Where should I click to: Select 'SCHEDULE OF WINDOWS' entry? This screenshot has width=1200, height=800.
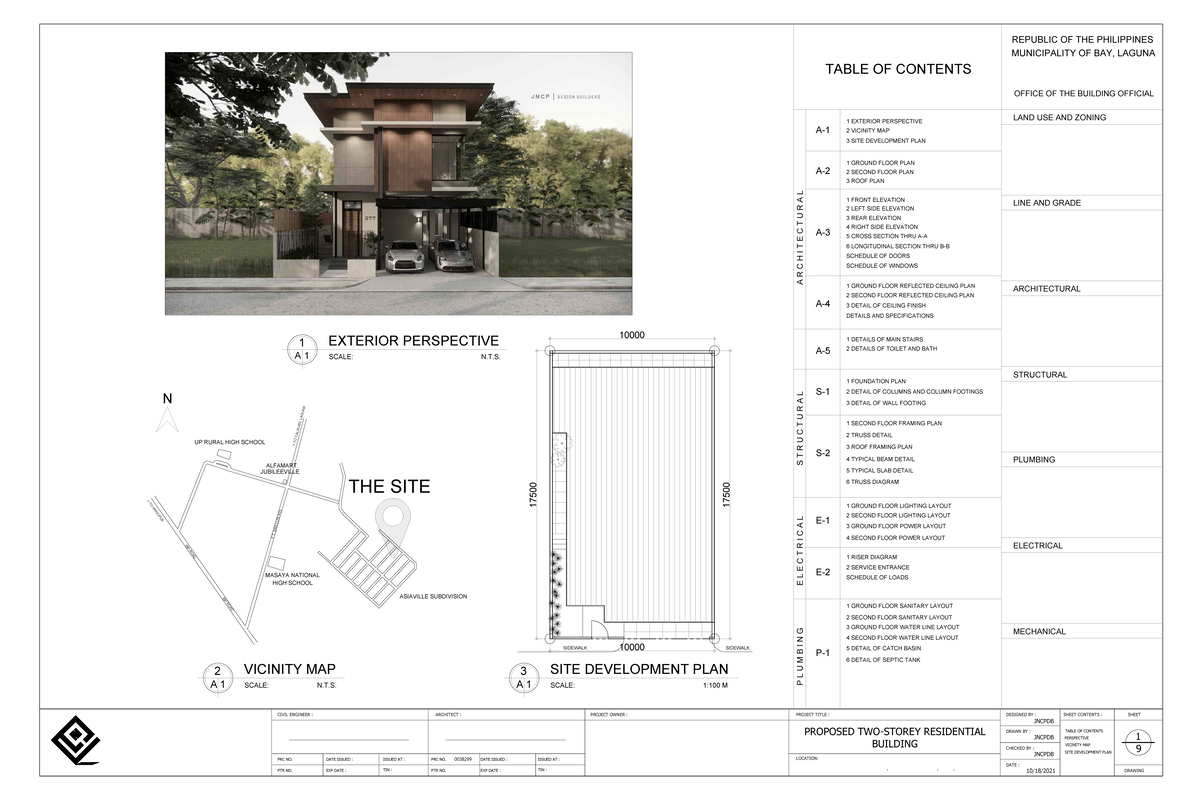[882, 266]
